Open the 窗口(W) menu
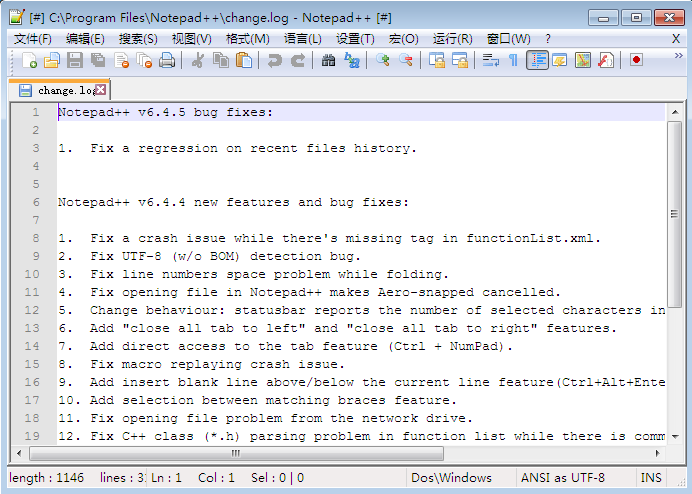692x494 pixels. (x=508, y=39)
